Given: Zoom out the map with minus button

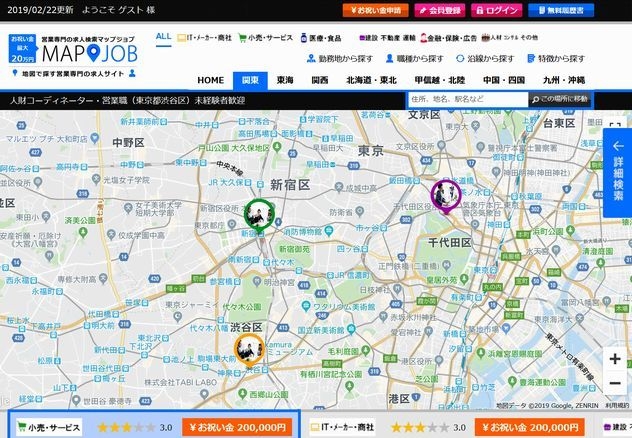Looking at the screenshot, I should tap(615, 383).
